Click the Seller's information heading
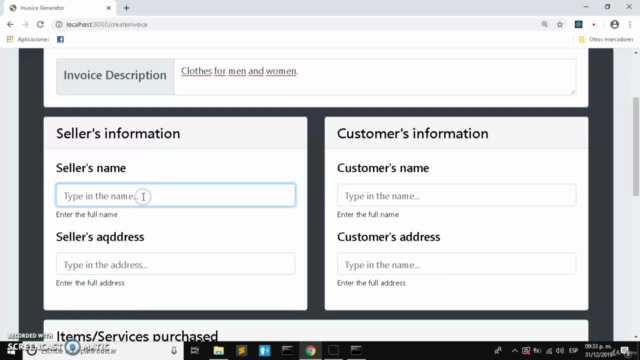The height and width of the screenshot is (360, 640). [x=118, y=133]
